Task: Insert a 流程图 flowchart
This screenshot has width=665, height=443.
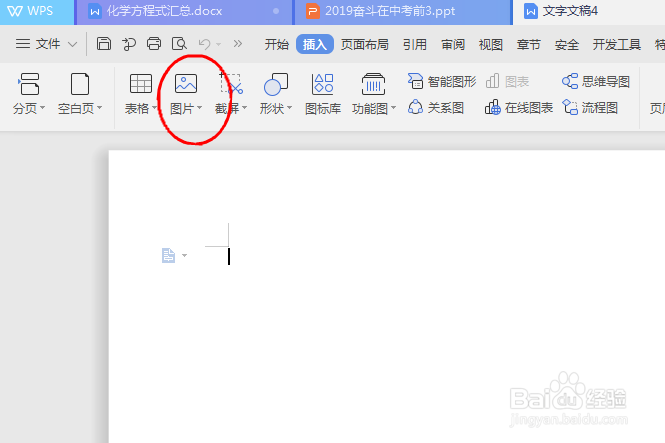Action: [x=590, y=108]
